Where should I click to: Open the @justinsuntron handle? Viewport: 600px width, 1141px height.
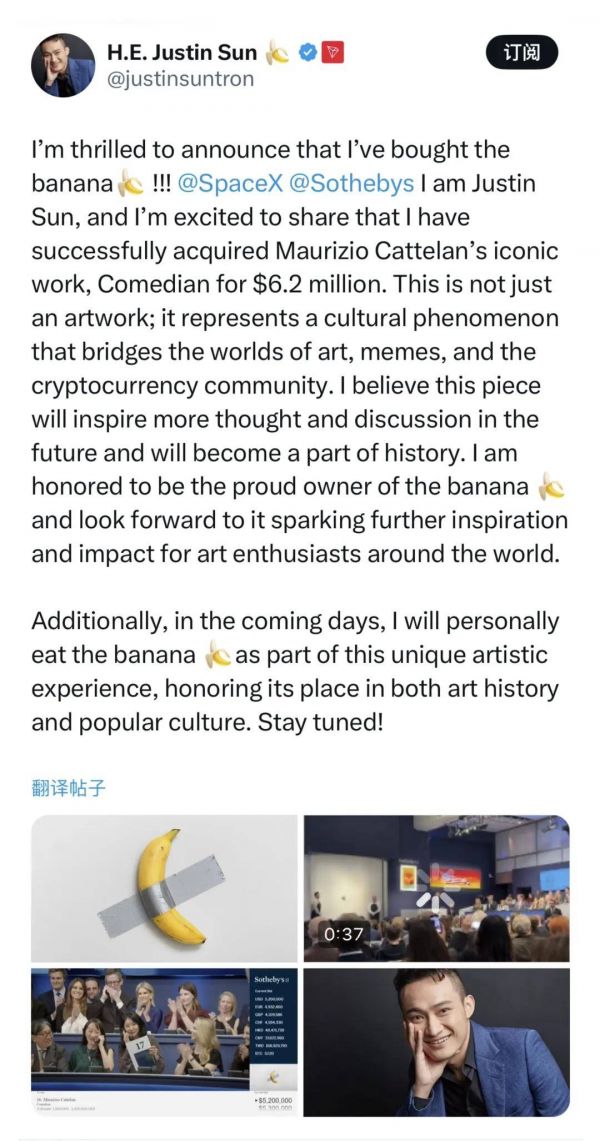[180, 79]
